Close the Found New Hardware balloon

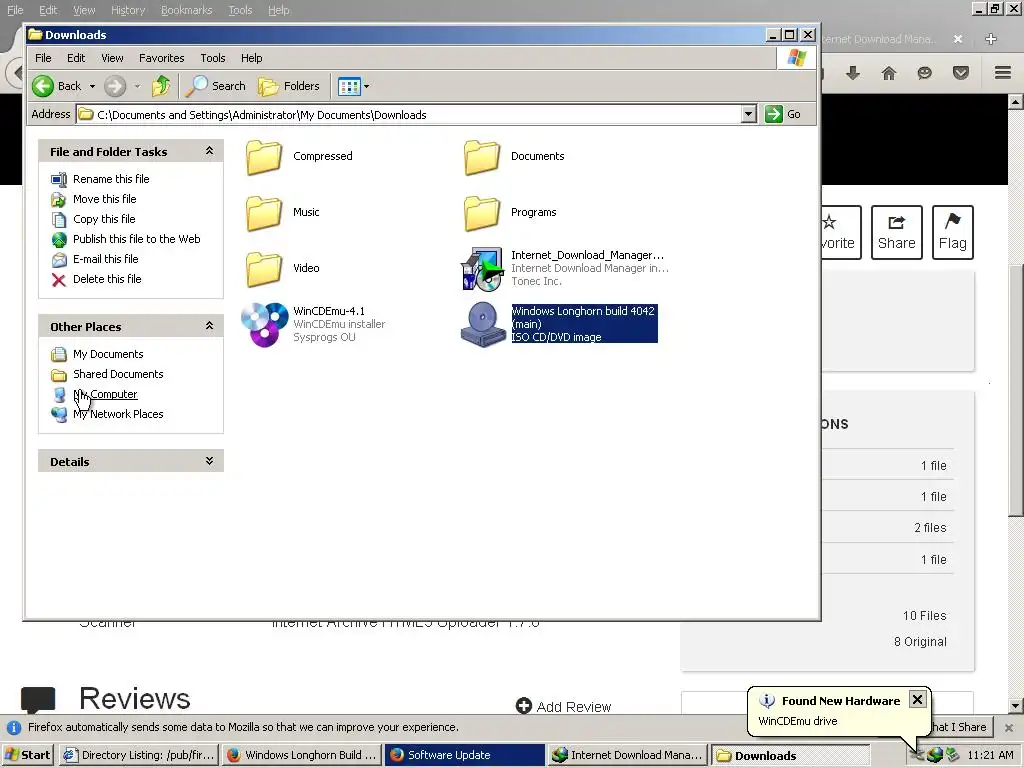917,699
